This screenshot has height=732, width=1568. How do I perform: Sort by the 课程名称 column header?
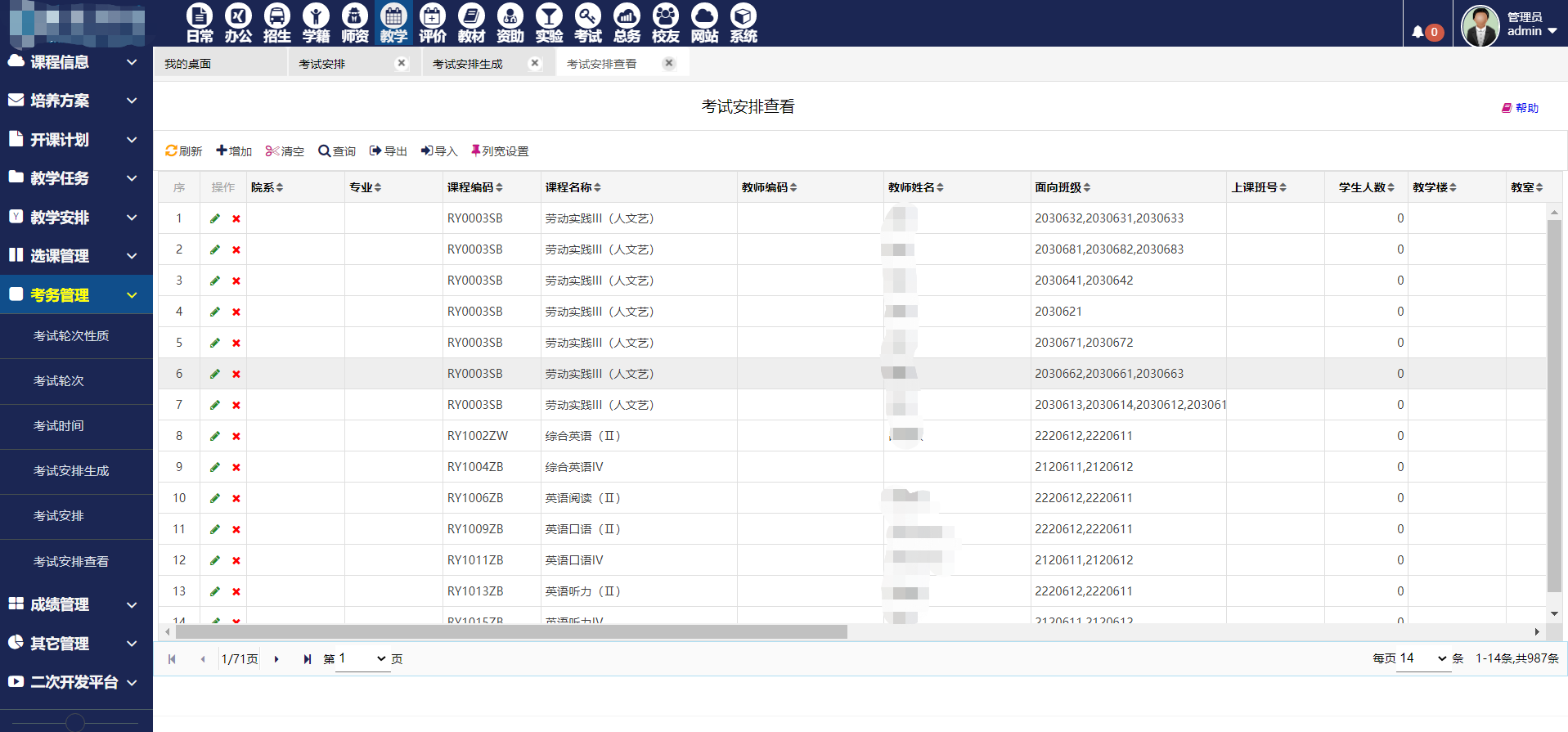click(573, 187)
